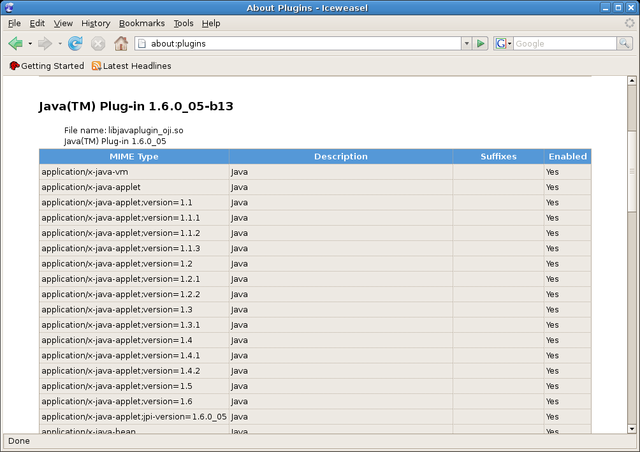Screen dimensions: 640x452
Task: Click the scrollbar up arrow
Action: 632,80
